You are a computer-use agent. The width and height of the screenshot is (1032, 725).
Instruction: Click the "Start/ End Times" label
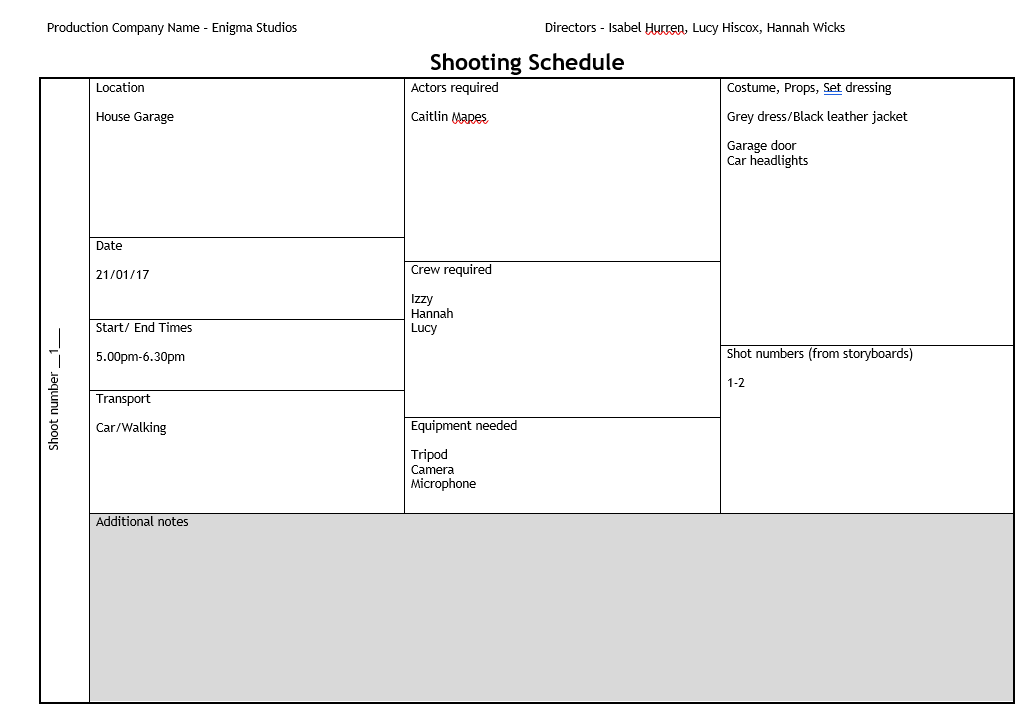[x=144, y=328]
